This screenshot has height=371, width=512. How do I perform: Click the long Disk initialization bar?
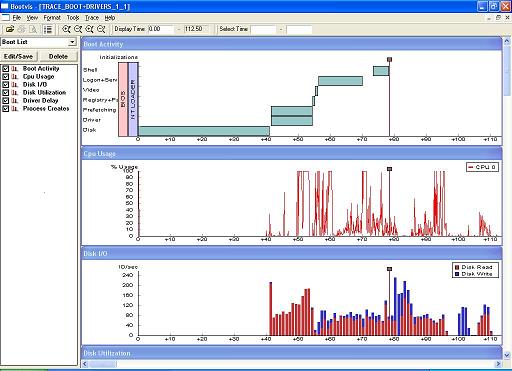pos(204,131)
